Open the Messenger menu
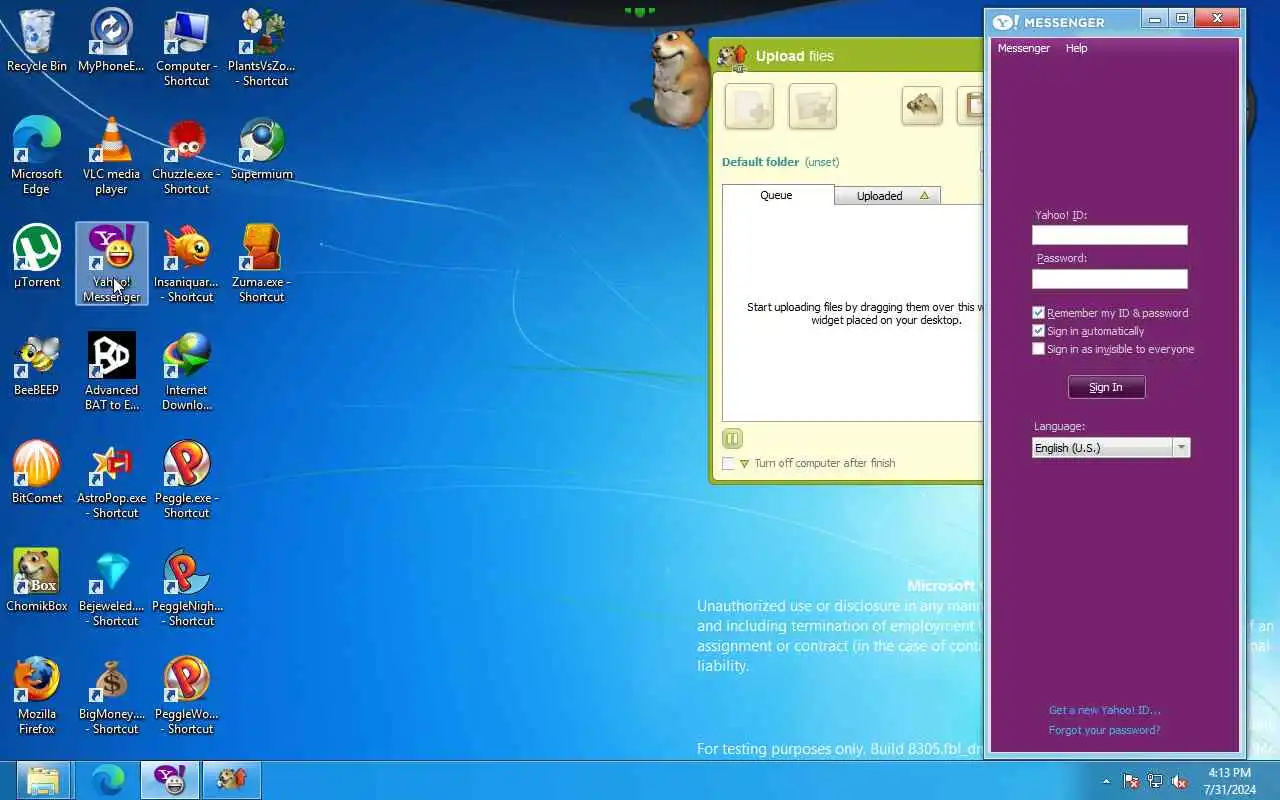This screenshot has height=800, width=1280. (x=1023, y=48)
